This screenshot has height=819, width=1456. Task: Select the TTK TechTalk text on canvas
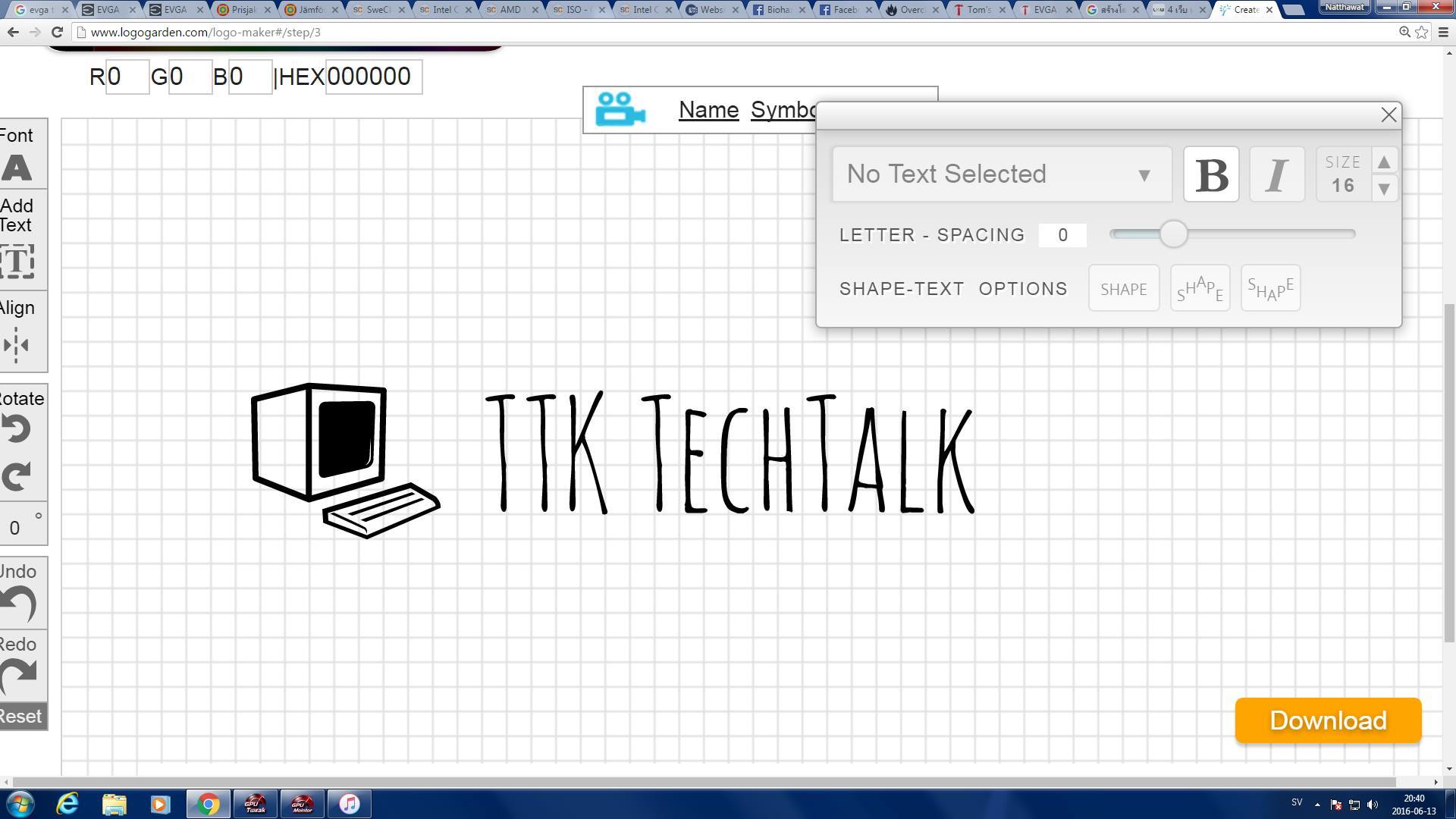(x=730, y=453)
